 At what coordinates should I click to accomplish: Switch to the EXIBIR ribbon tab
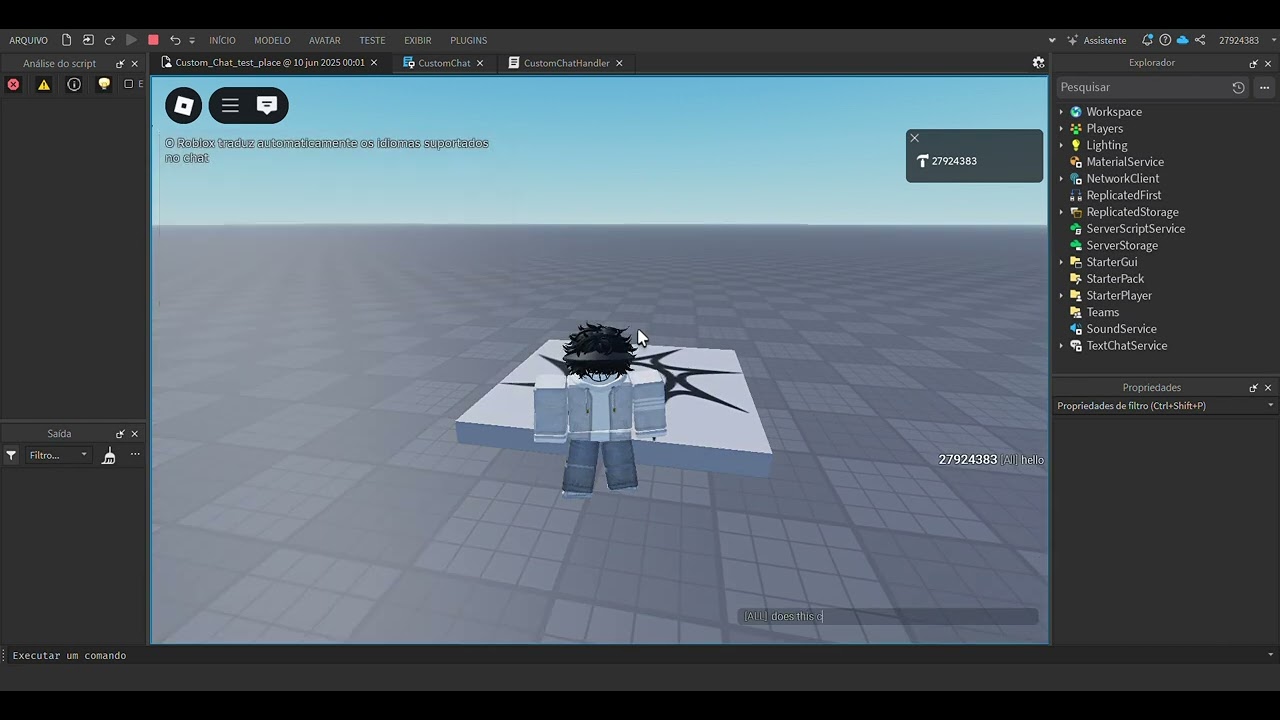click(x=418, y=40)
